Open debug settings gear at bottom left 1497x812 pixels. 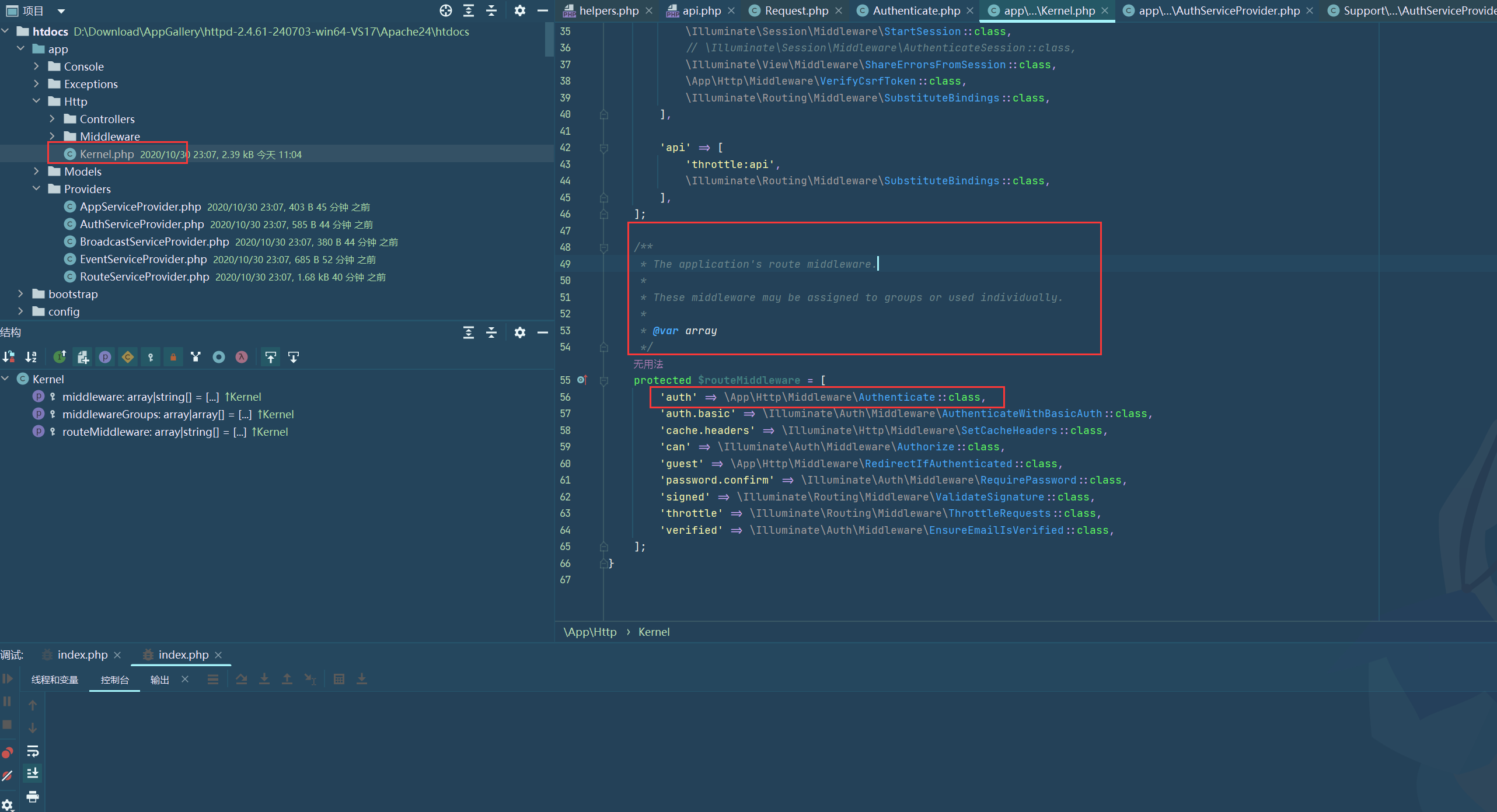[8, 804]
